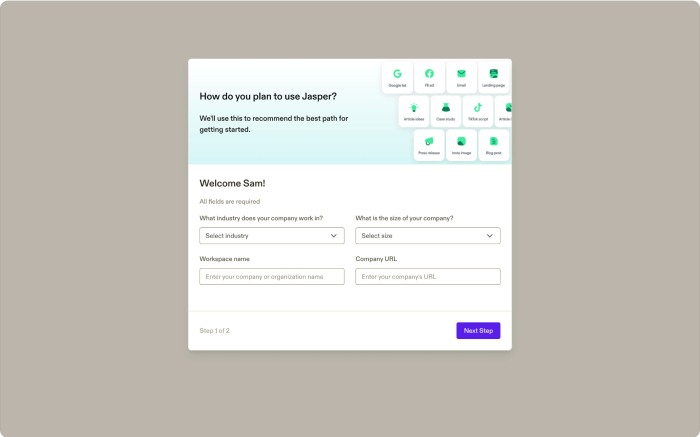Focus the Workspace name input field
Screen dimensions: 700x437
pyautogui.click(x=272, y=276)
